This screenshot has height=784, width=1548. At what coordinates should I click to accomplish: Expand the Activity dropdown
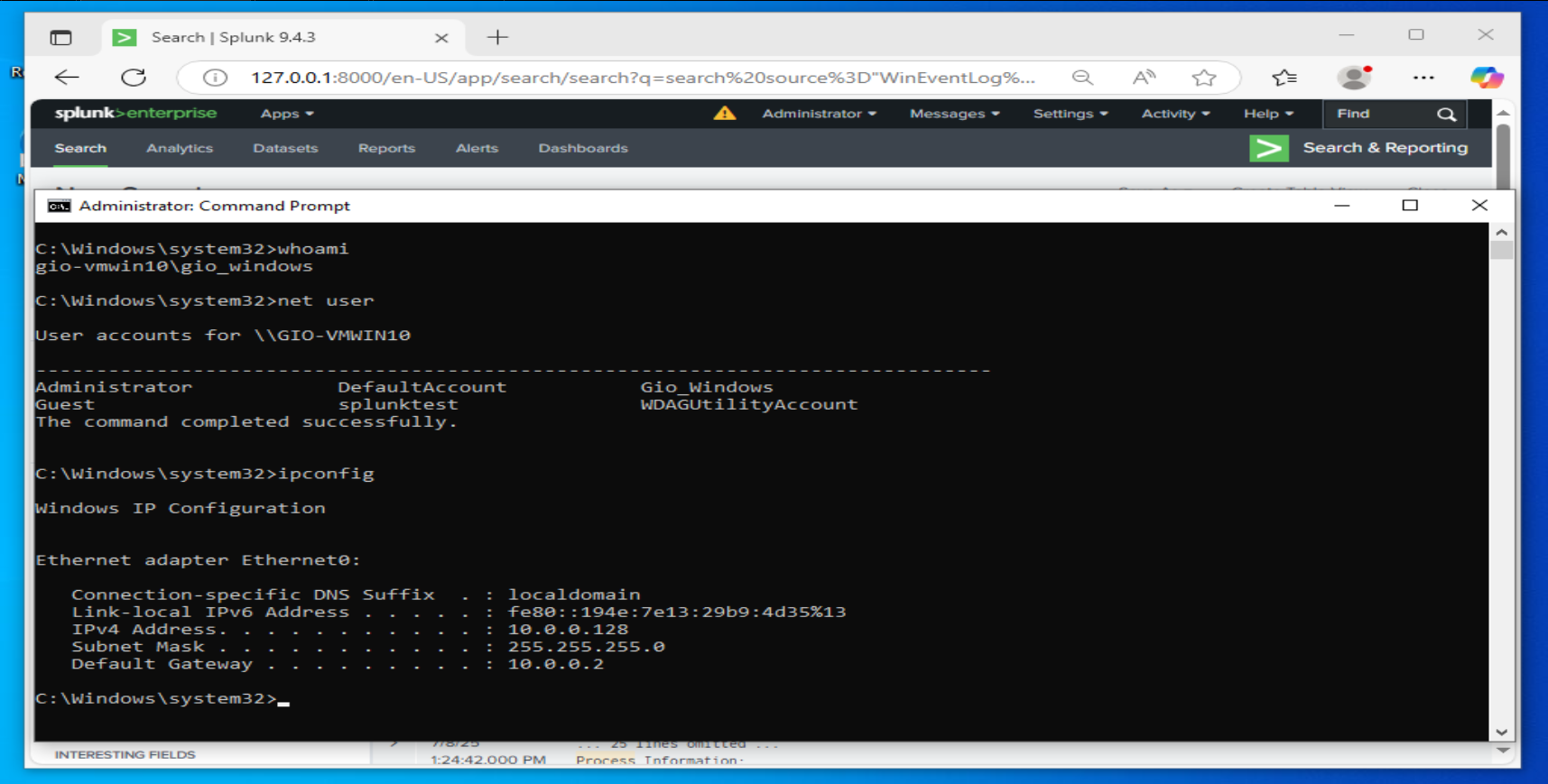pyautogui.click(x=1175, y=114)
